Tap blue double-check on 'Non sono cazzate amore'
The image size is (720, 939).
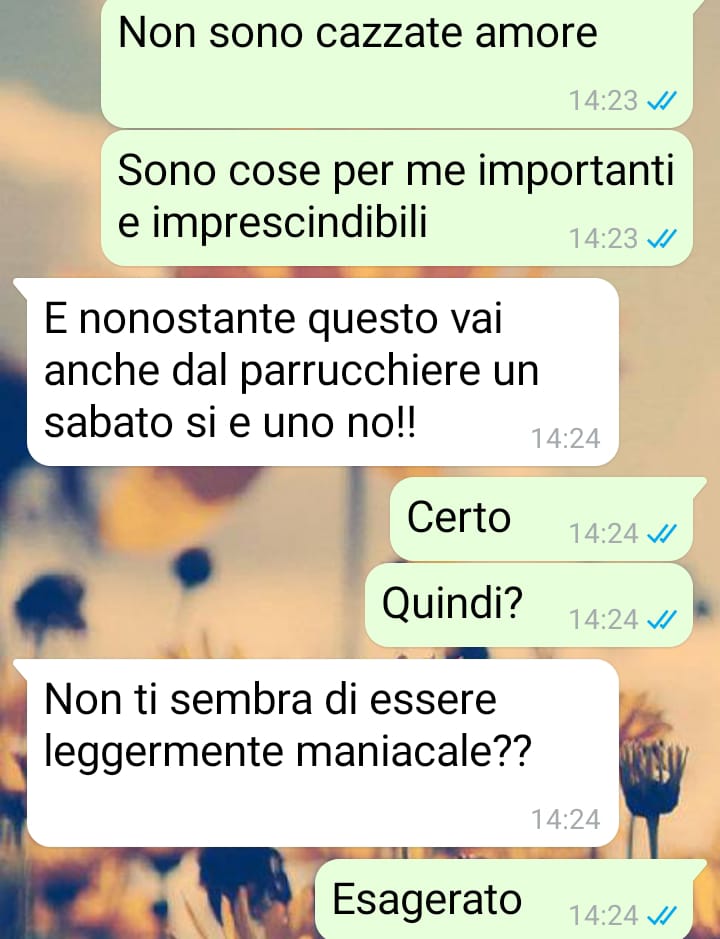tap(662, 101)
